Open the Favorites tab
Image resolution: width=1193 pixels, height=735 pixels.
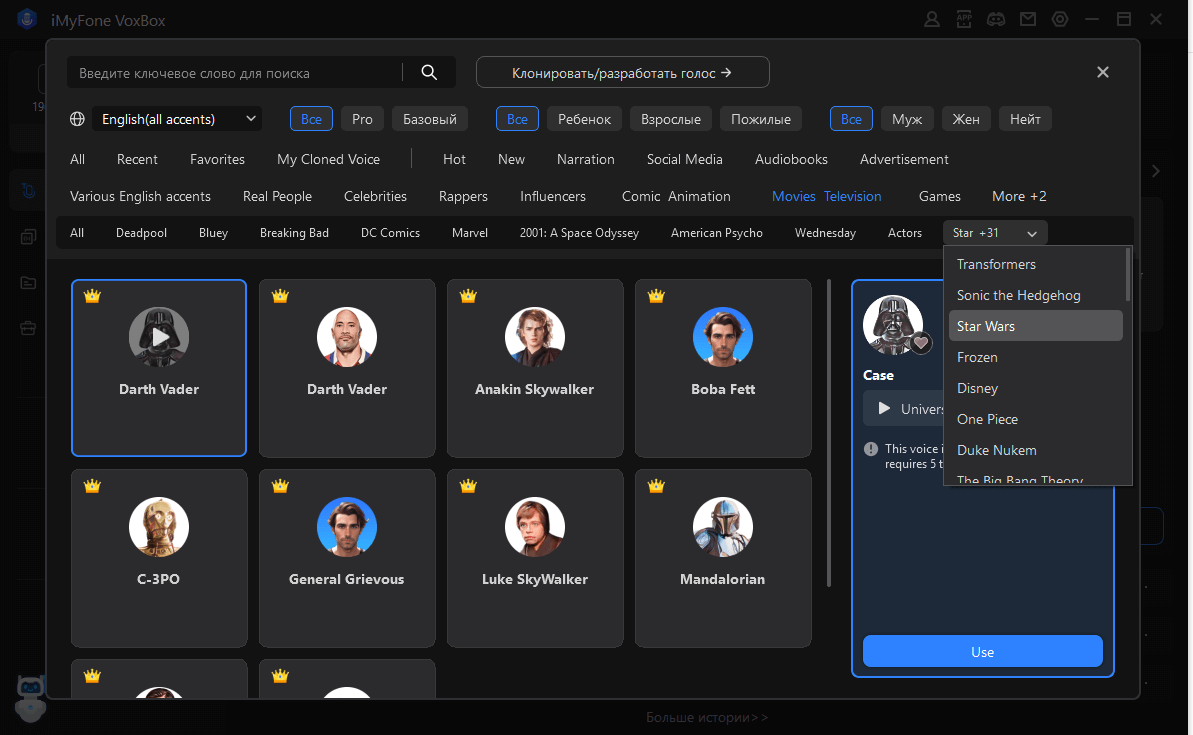[218, 159]
